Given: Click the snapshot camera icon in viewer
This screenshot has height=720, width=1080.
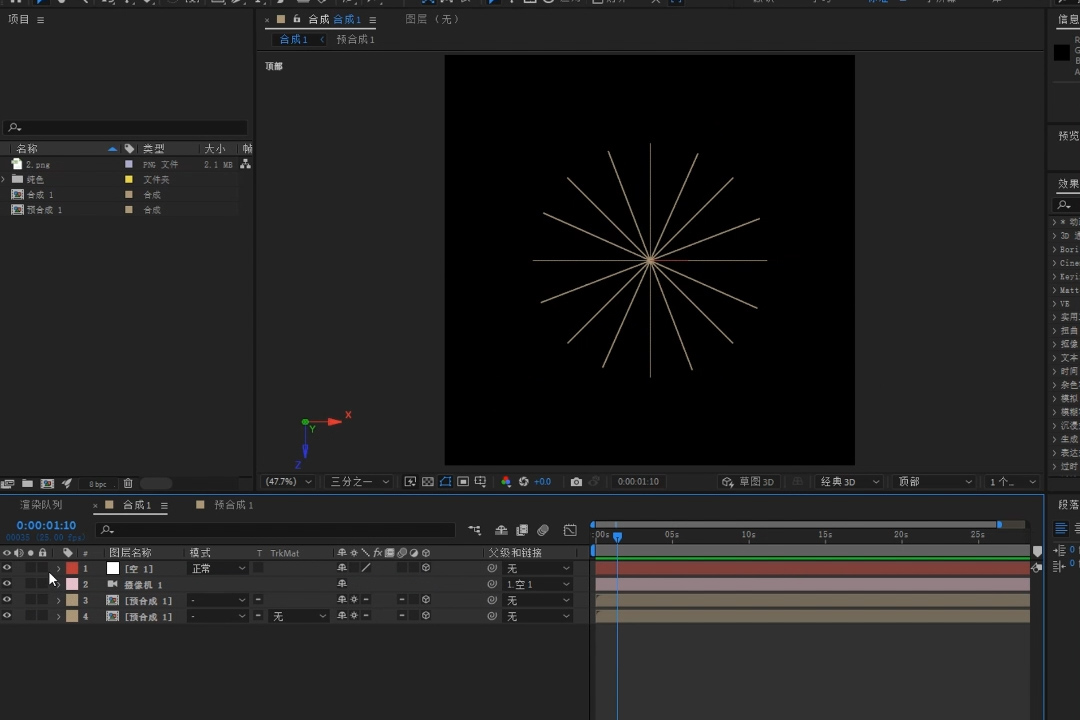Looking at the screenshot, I should (x=576, y=482).
